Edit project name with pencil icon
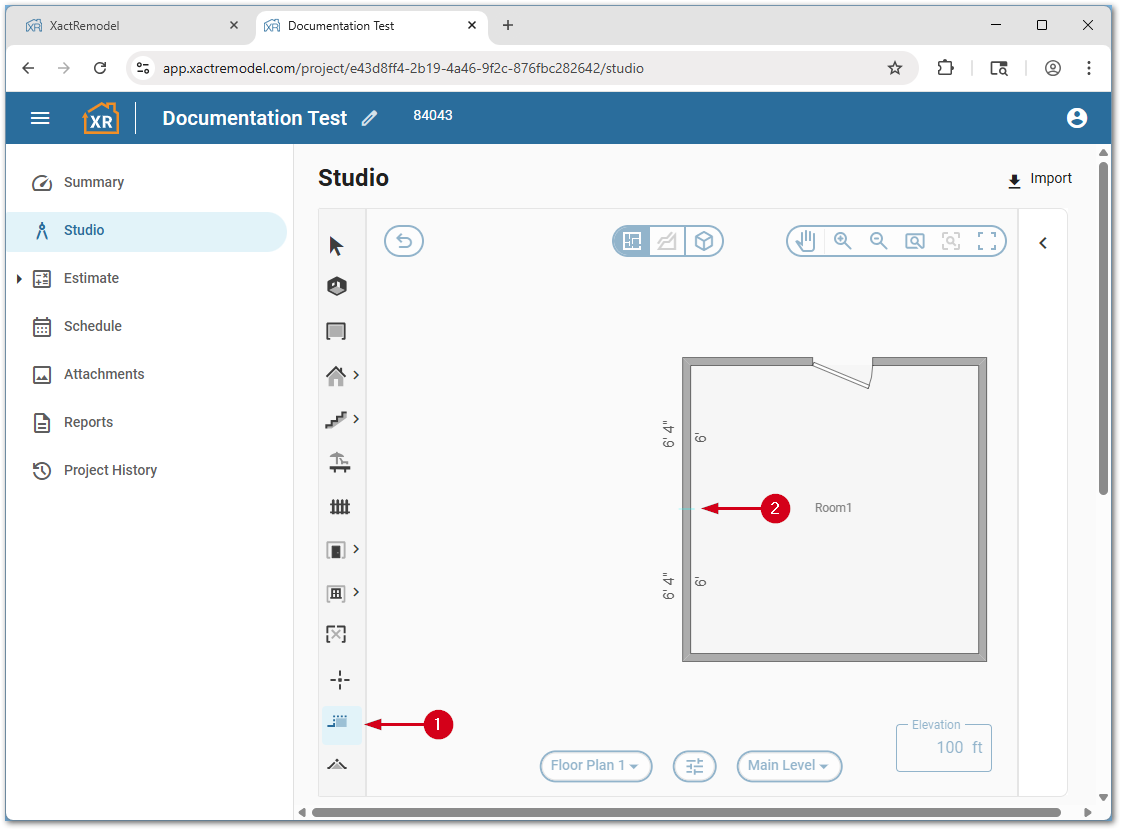This screenshot has height=830, width=1121. tap(370, 119)
